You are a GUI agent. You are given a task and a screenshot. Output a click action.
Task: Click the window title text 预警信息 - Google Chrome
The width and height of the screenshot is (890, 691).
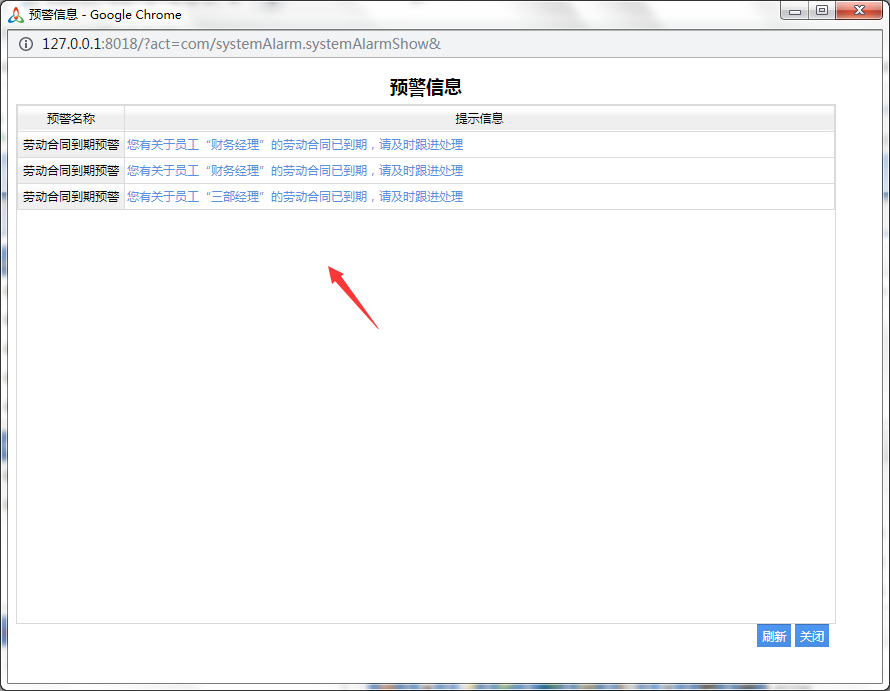105,15
